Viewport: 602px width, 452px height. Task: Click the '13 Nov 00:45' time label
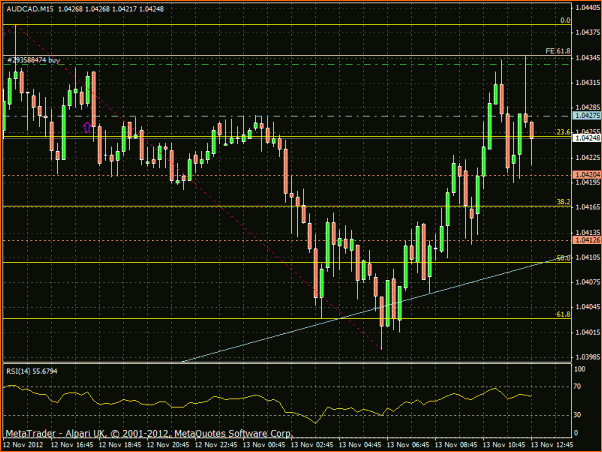tap(264, 445)
